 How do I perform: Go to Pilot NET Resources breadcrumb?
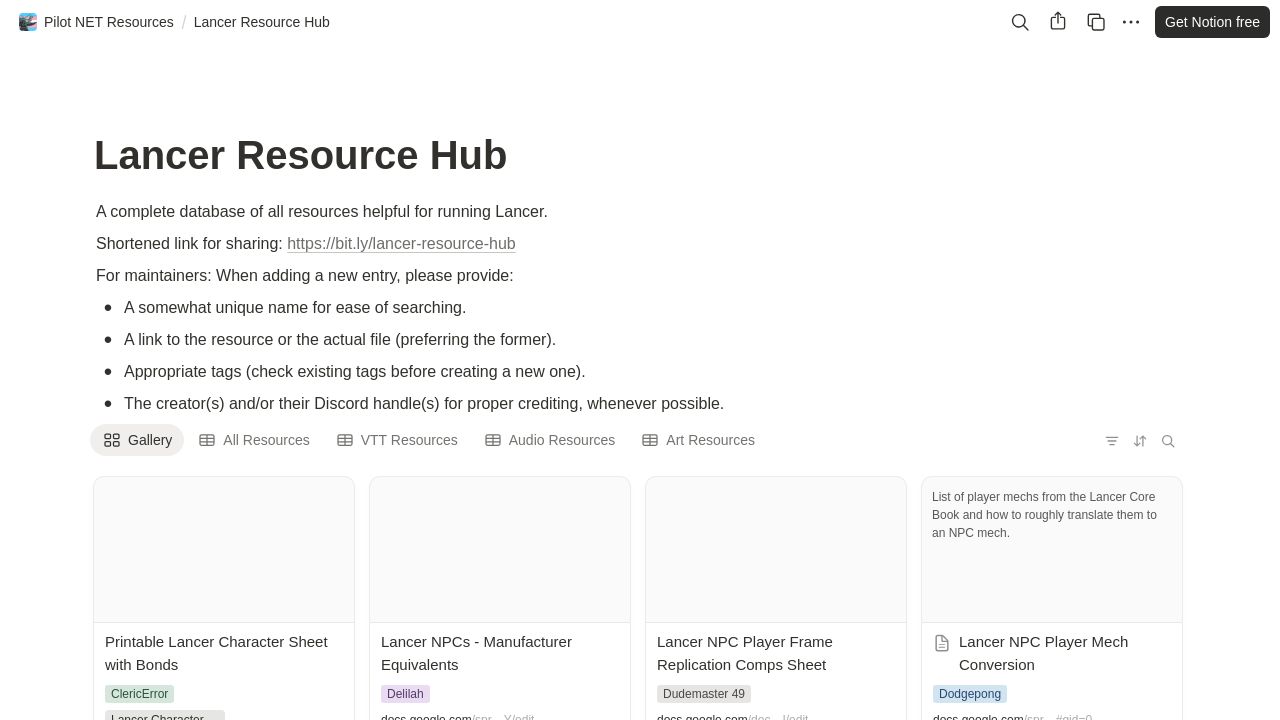pyautogui.click(x=108, y=22)
